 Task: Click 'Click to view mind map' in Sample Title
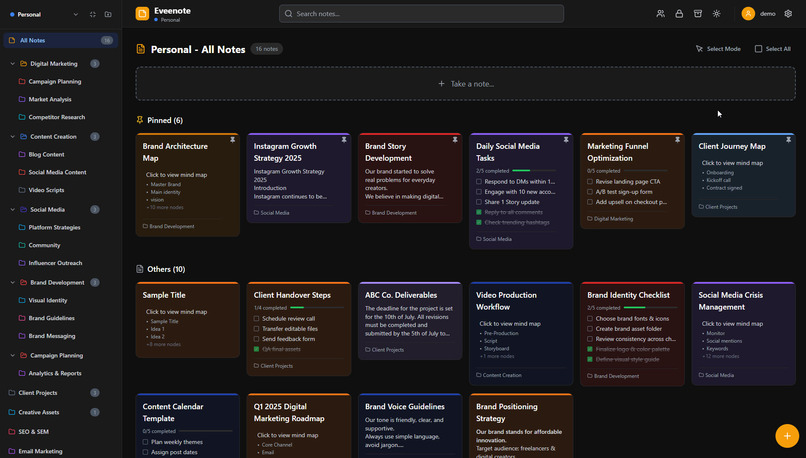pyautogui.click(x=176, y=312)
